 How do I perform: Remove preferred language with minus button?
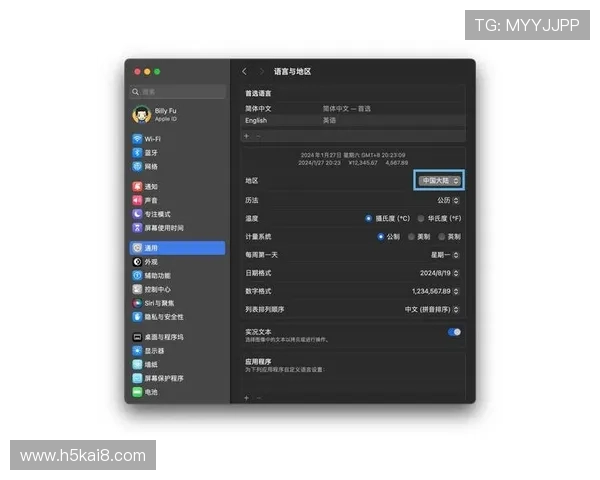[258, 136]
